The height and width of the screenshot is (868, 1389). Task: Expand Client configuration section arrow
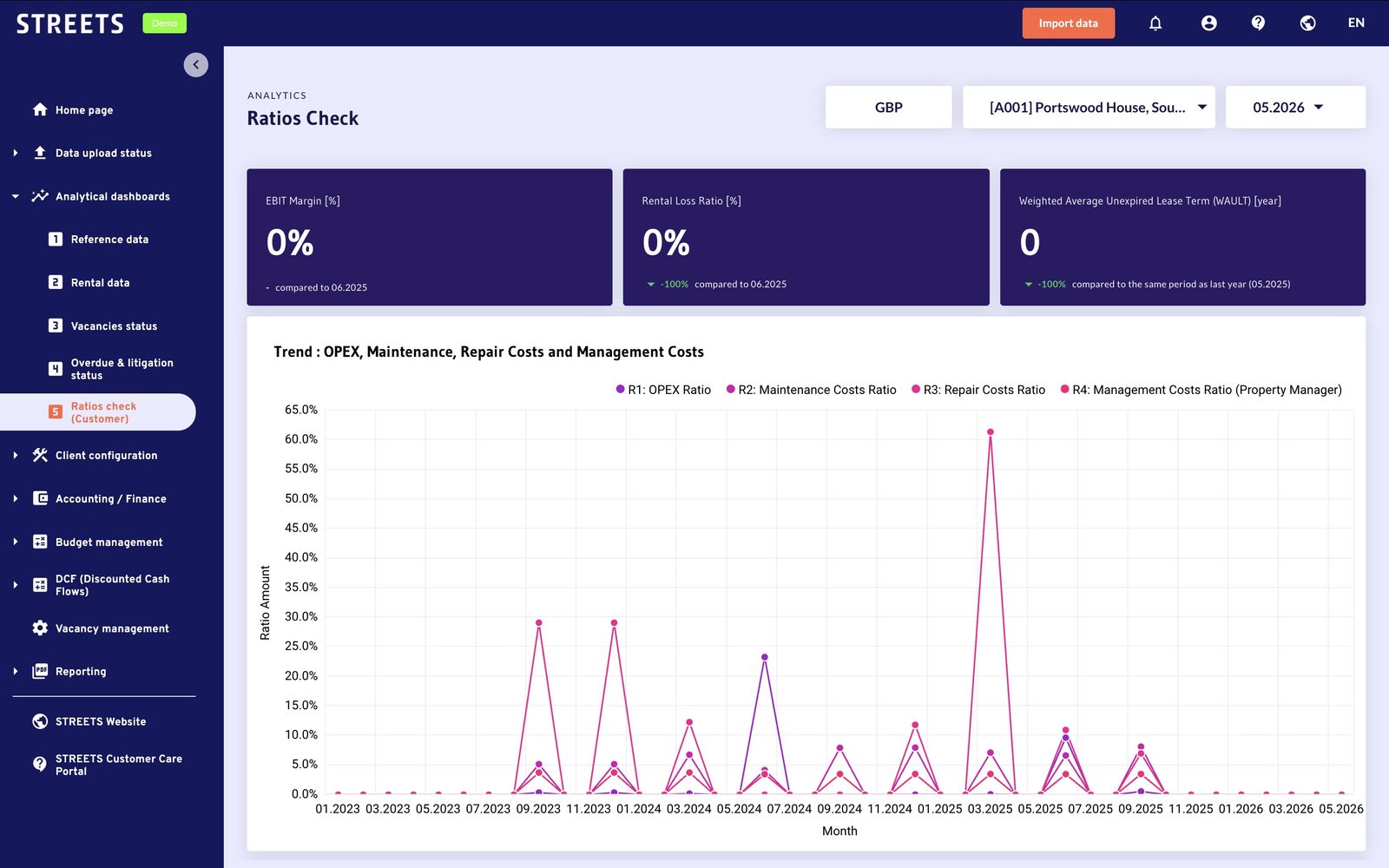(16, 455)
